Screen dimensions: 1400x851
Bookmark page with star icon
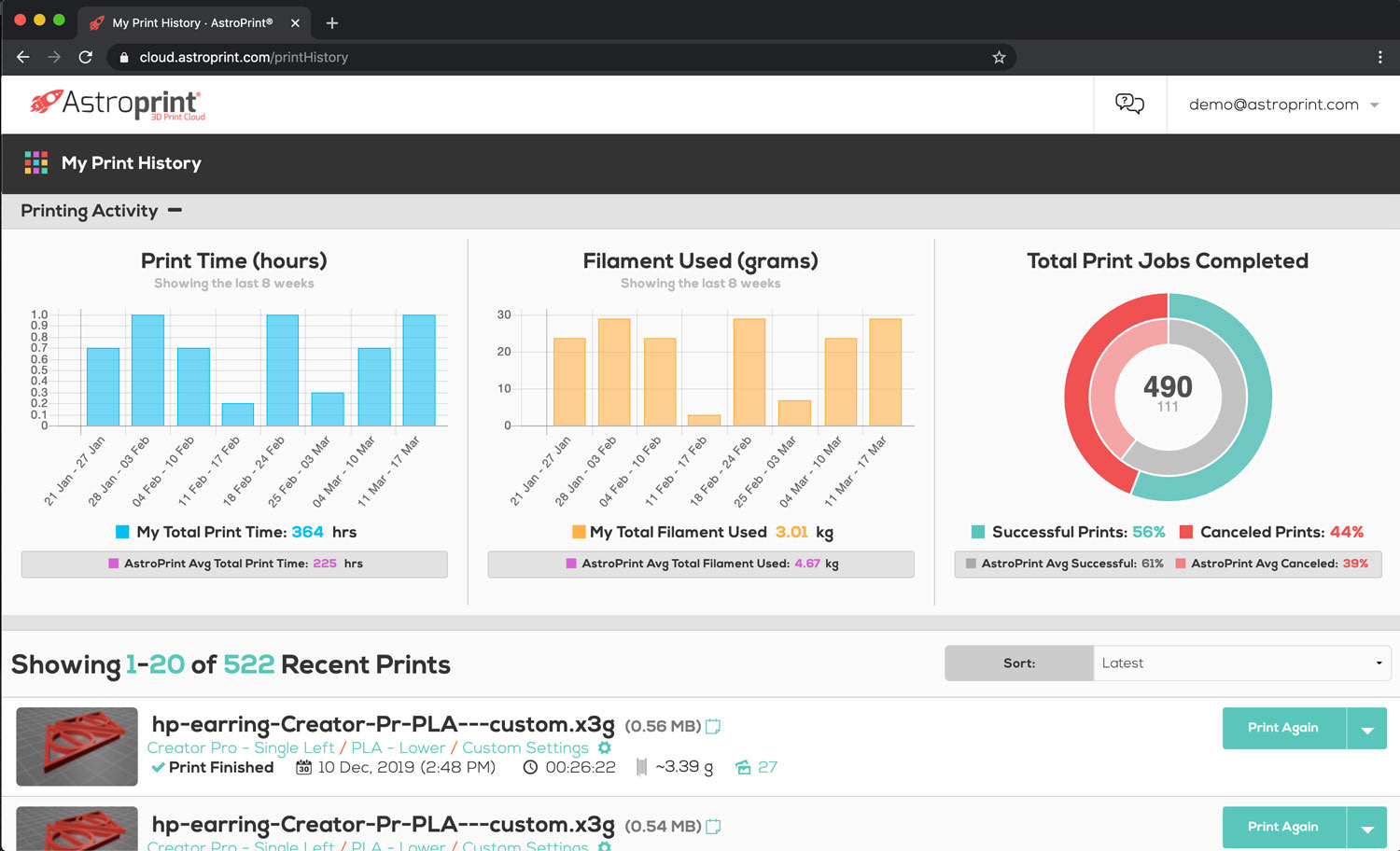tap(999, 57)
